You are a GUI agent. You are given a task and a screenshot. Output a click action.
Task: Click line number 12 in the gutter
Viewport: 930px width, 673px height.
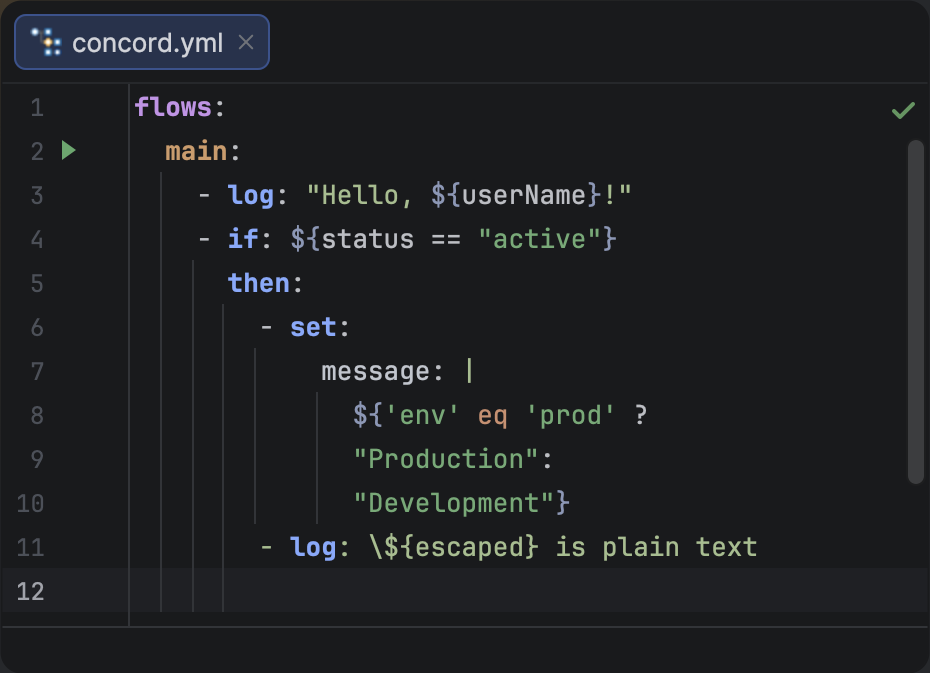coord(30,591)
